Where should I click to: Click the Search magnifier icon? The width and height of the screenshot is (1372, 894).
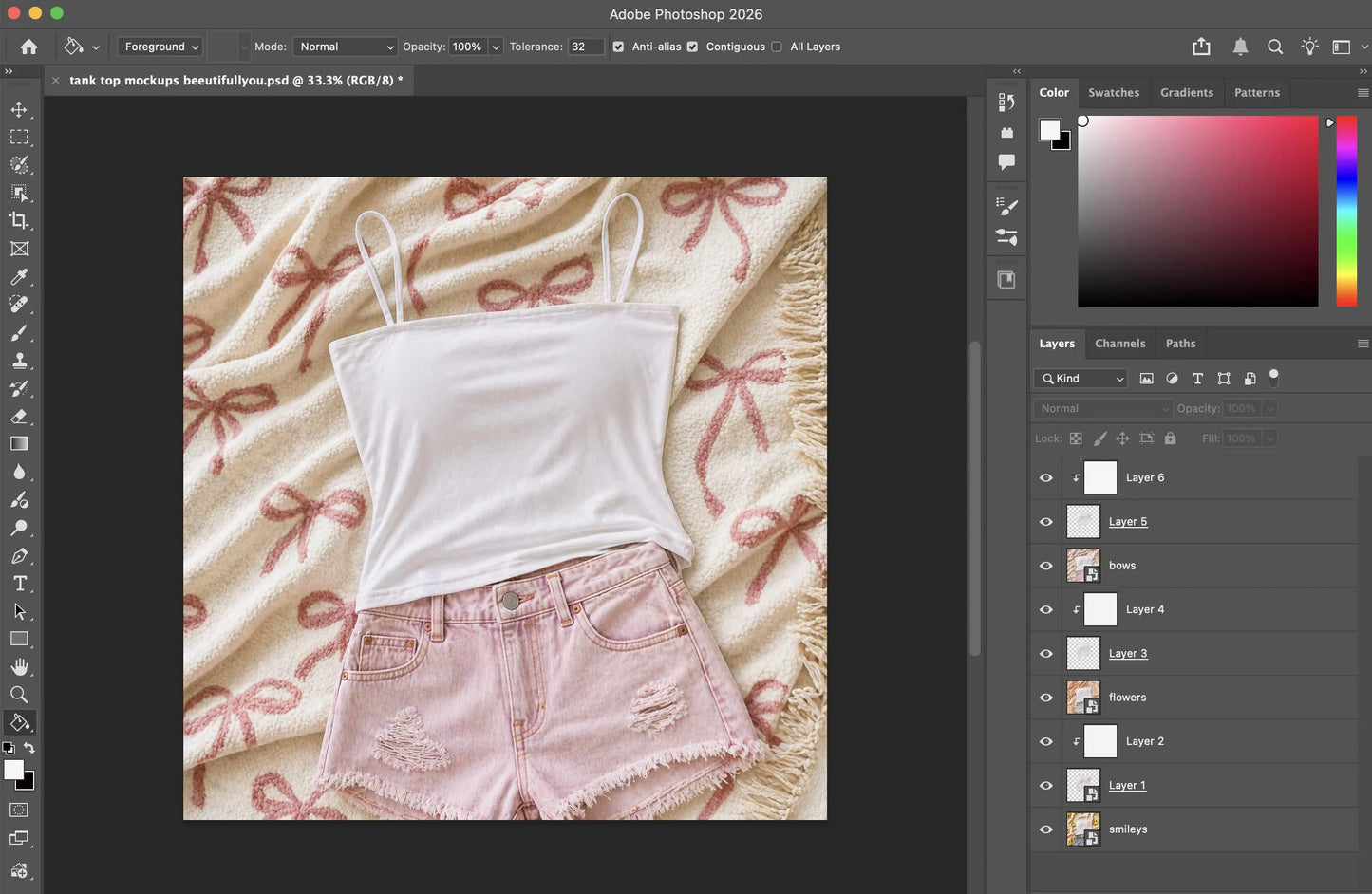pyautogui.click(x=1275, y=47)
